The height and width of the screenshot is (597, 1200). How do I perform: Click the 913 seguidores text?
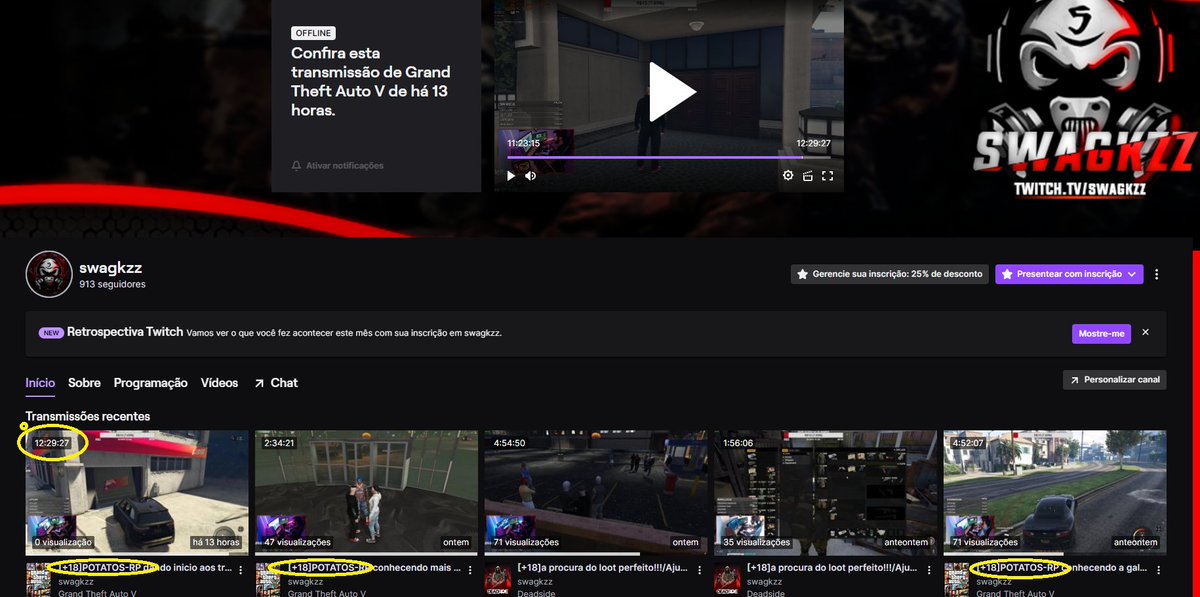(x=113, y=285)
